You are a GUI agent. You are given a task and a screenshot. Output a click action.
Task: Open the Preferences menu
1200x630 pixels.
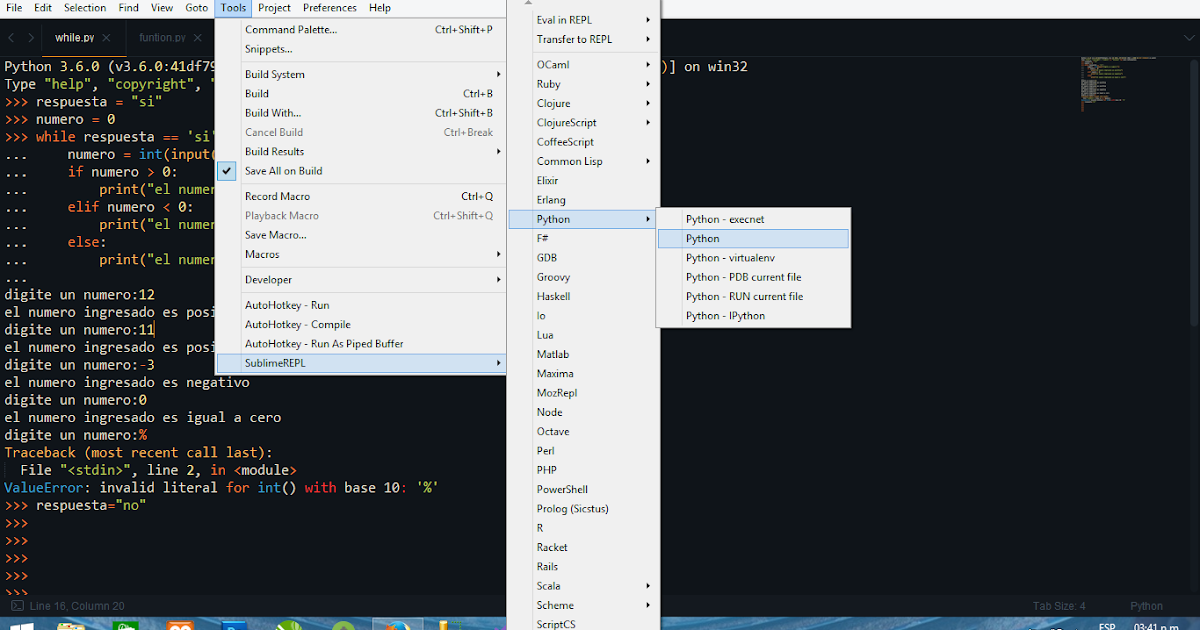[x=330, y=7]
